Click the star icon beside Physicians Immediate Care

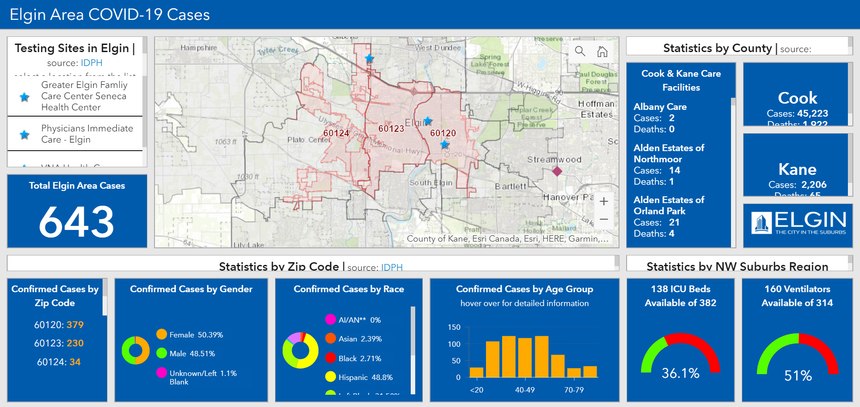coord(24,135)
